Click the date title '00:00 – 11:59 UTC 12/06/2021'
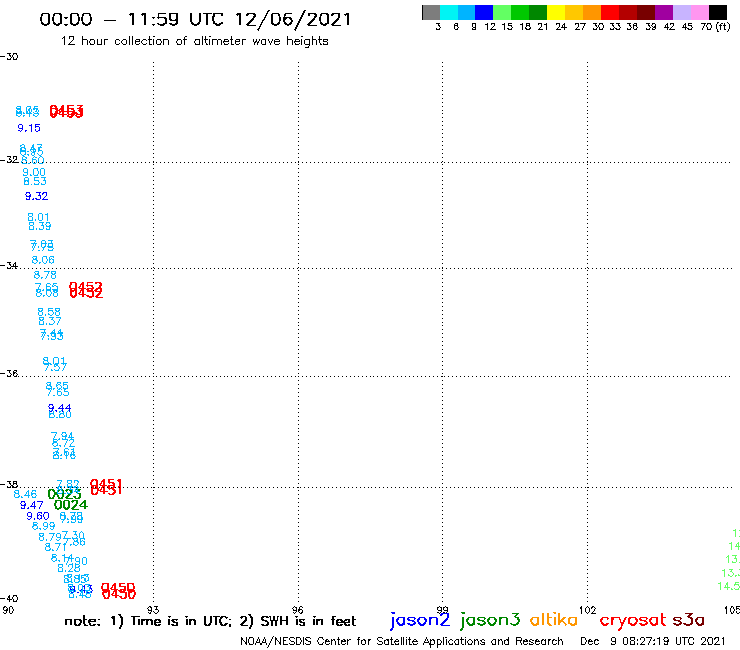 [195, 20]
